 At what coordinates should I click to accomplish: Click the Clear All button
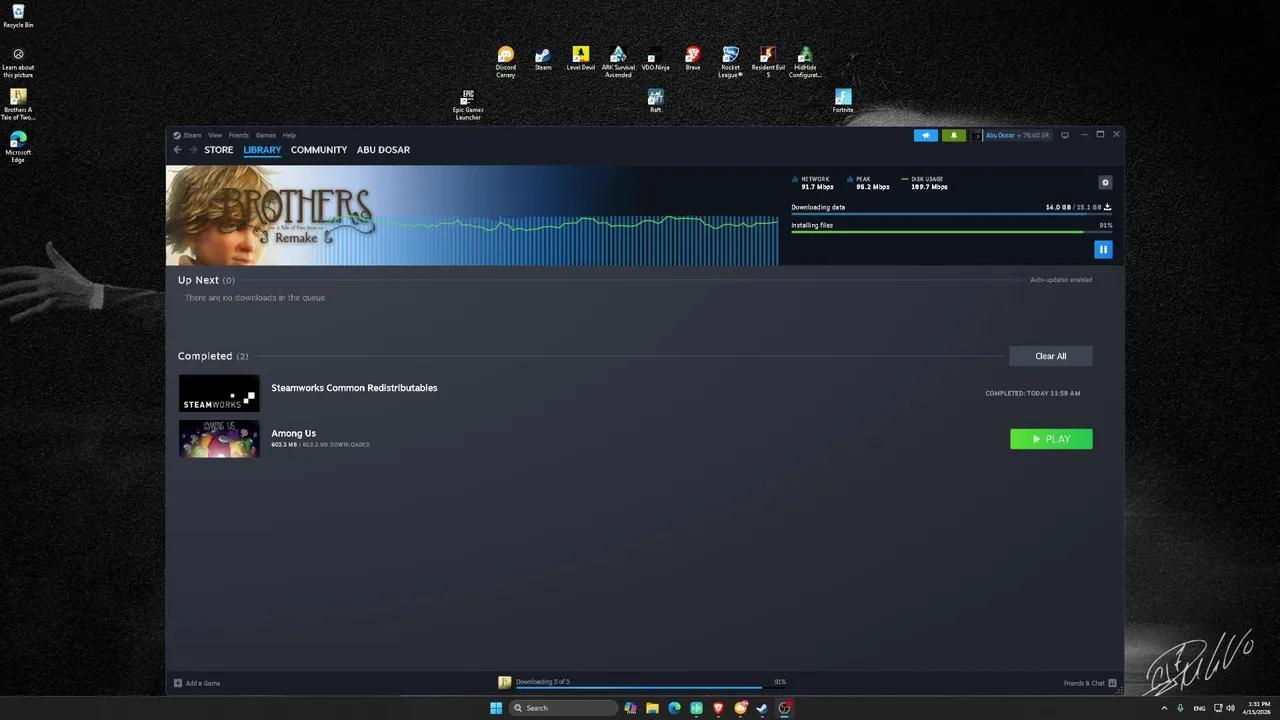coord(1051,356)
